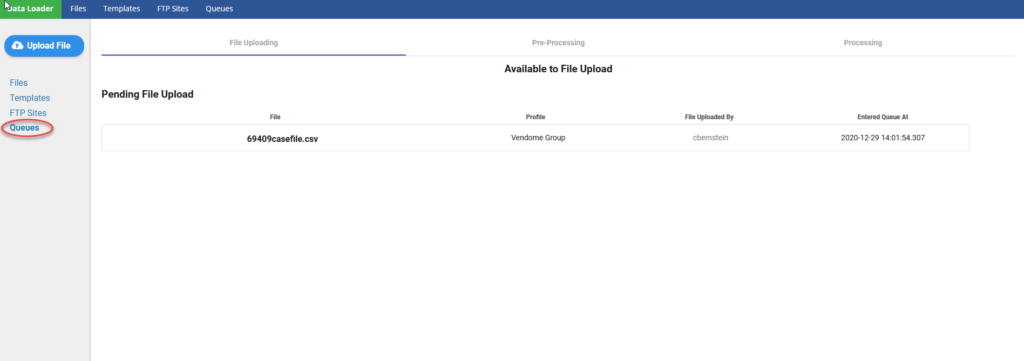Screen dimensions: 1024x361
Task: Go to Files in the sidebar
Action: coord(19,83)
